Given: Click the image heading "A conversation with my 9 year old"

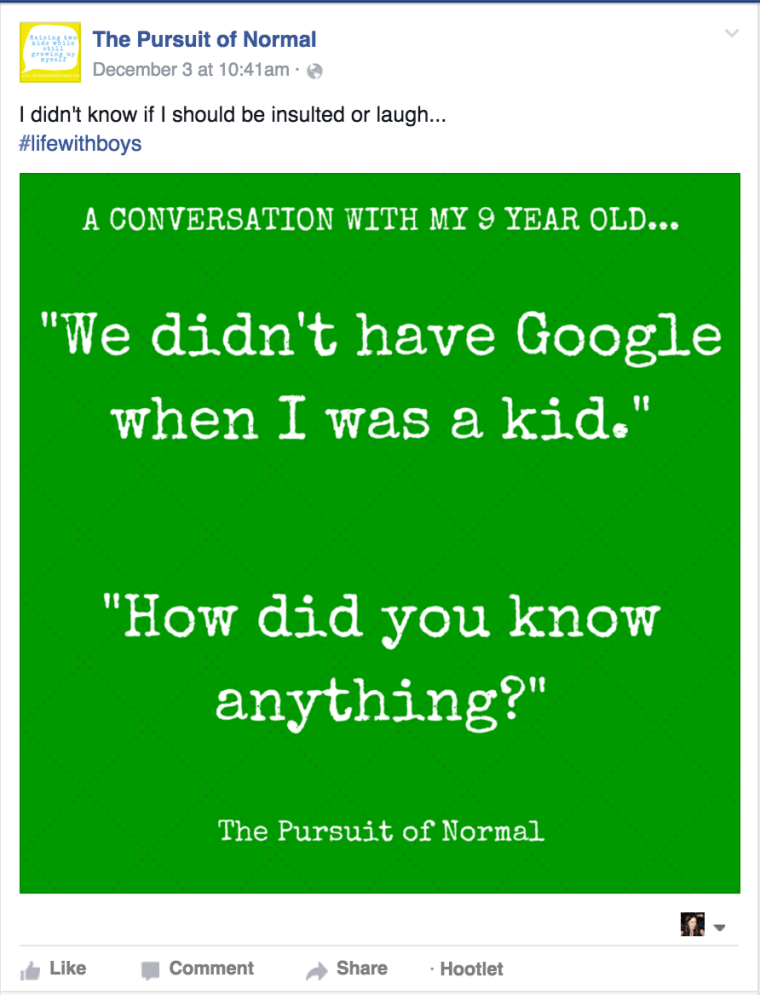Looking at the screenshot, I should pyautogui.click(x=381, y=220).
